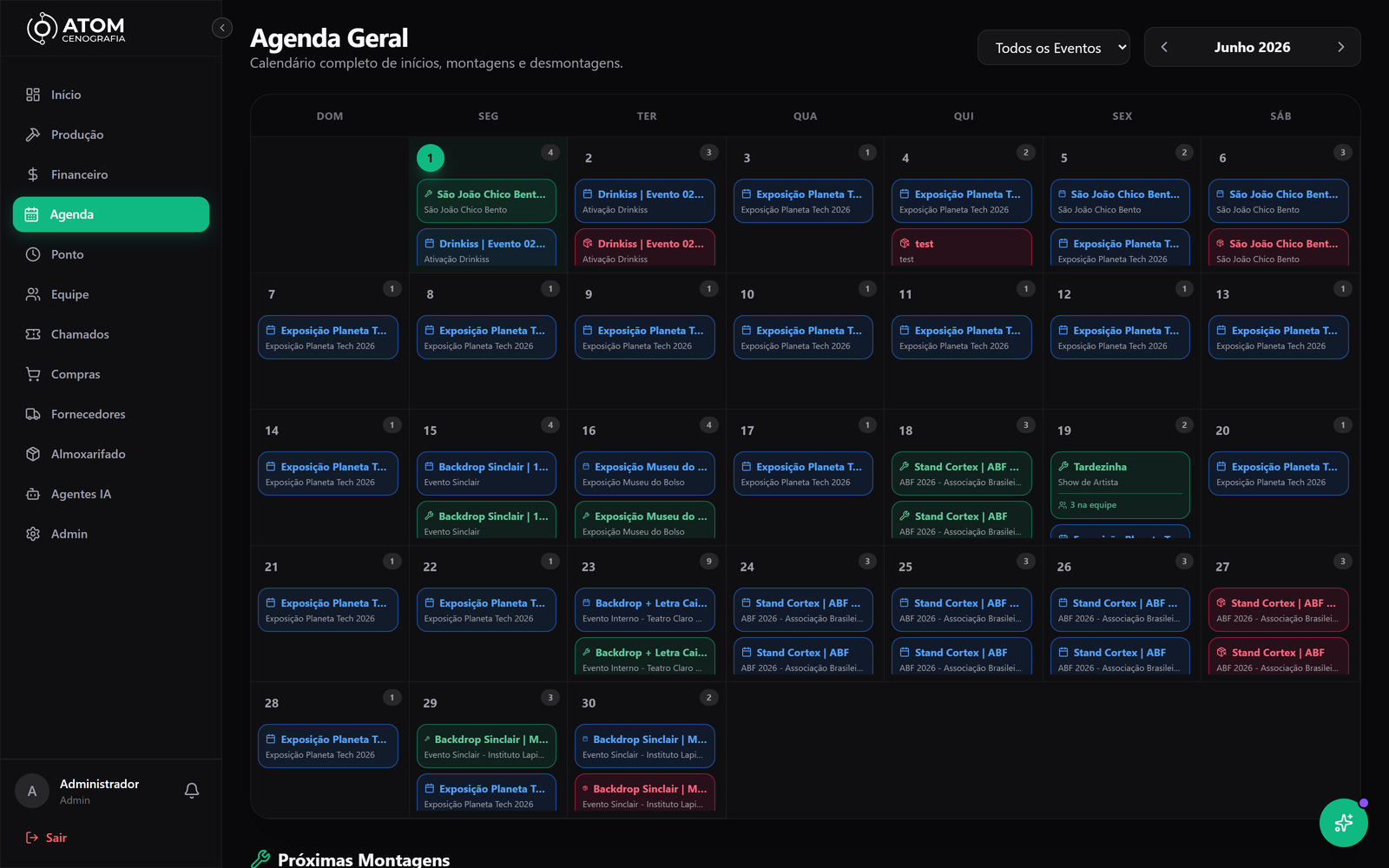The height and width of the screenshot is (868, 1389).
Task: Open green Backdrop Sinclair event on June 29
Action: click(486, 746)
